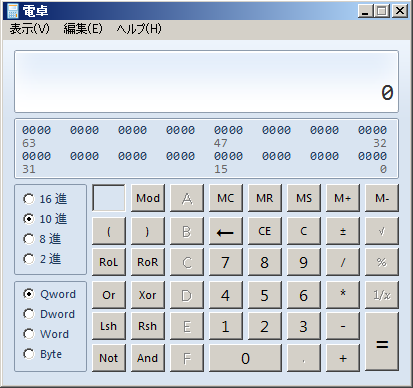
Task: Click the M- memory subtract button
Action: (x=382, y=198)
